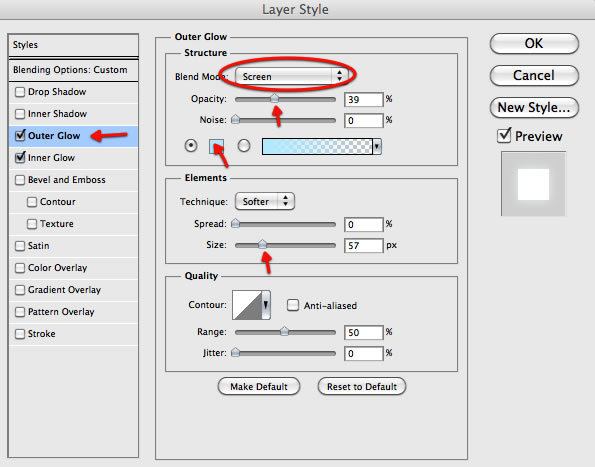This screenshot has width=595, height=467.
Task: Tick the Texture sub-option checkbox
Action: click(32, 224)
